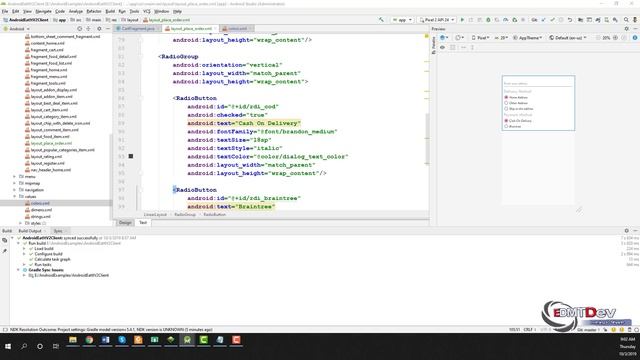The height and width of the screenshot is (360, 640).
Task: Hide the Preview panel using minimize dash
Action: click(x=635, y=29)
